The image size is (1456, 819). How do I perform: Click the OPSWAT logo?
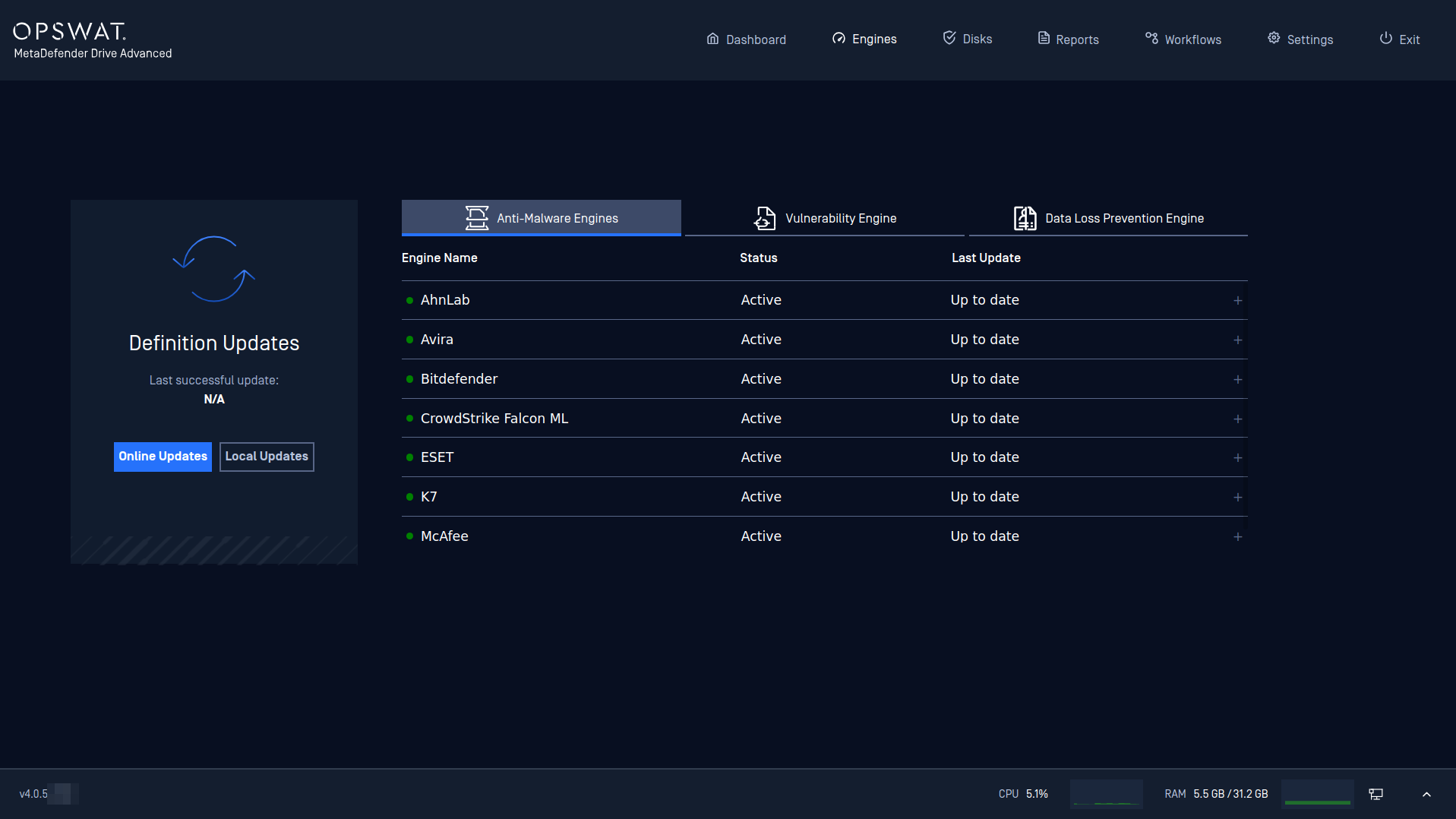click(70, 31)
